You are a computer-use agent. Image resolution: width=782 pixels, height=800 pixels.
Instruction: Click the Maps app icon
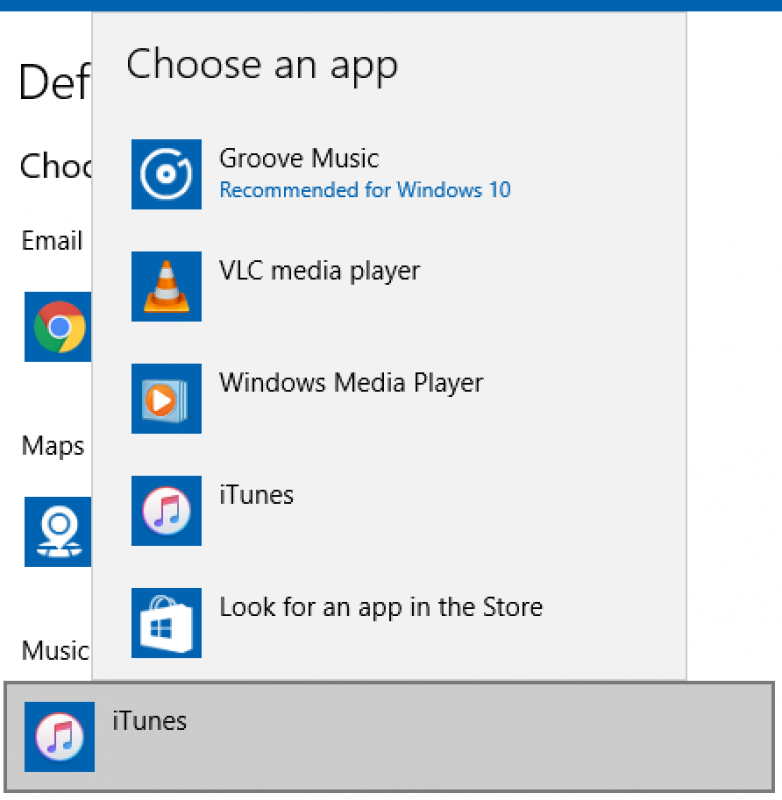point(58,532)
